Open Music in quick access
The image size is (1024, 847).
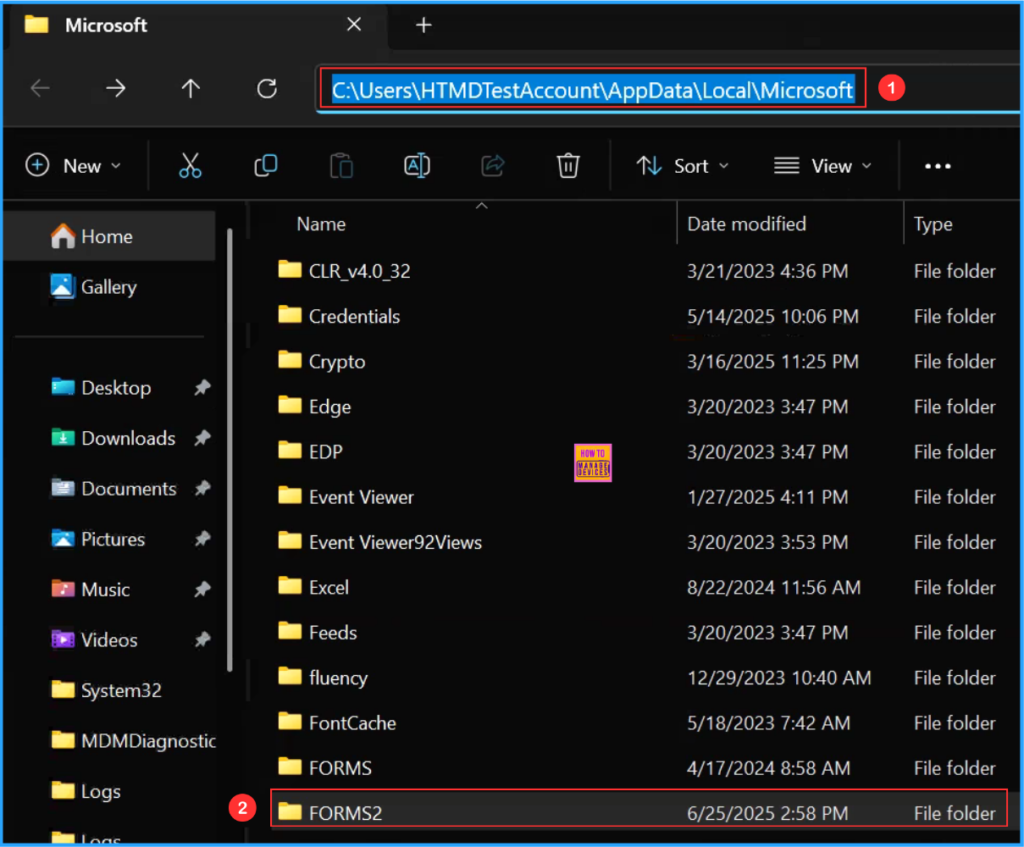pyautogui.click(x=91, y=590)
